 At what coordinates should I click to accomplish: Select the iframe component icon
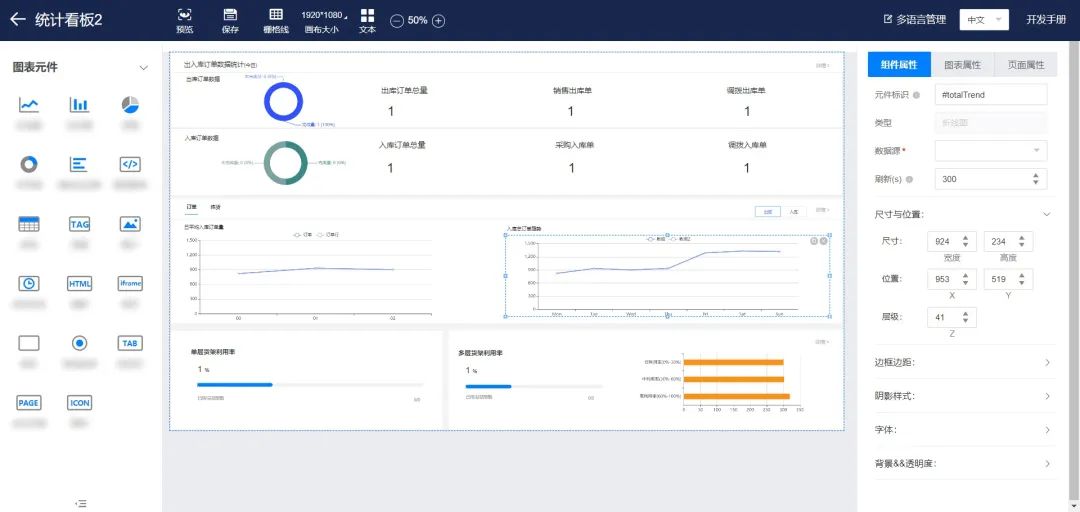[130, 284]
